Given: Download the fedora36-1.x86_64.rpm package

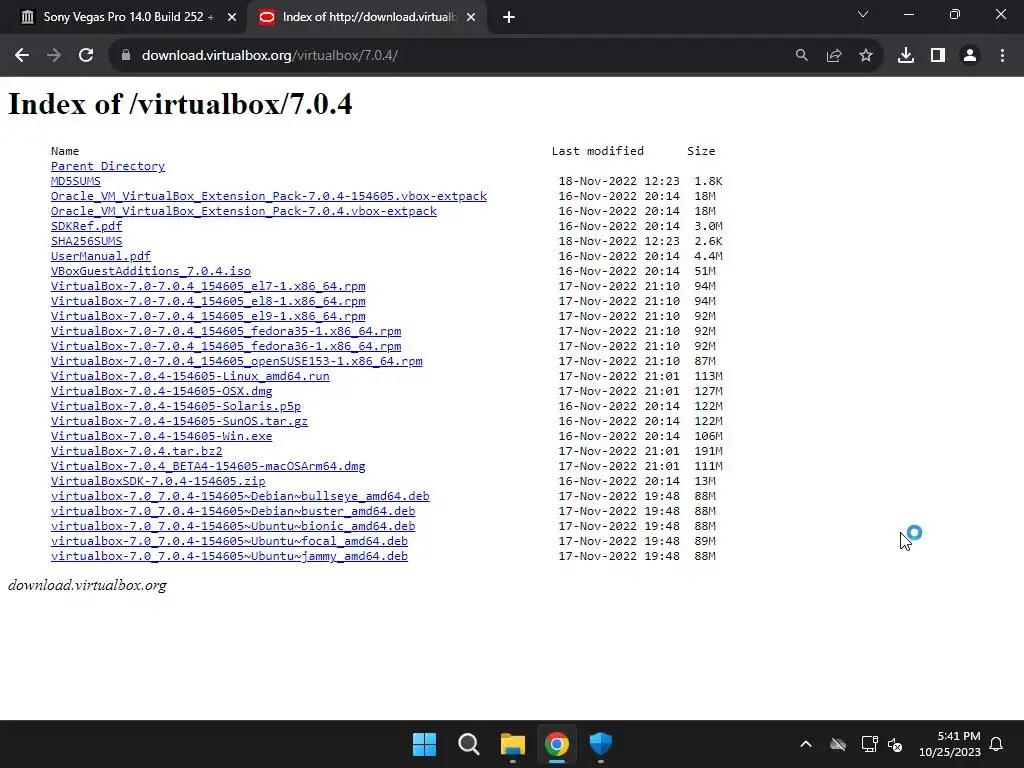Looking at the screenshot, I should point(226,346).
